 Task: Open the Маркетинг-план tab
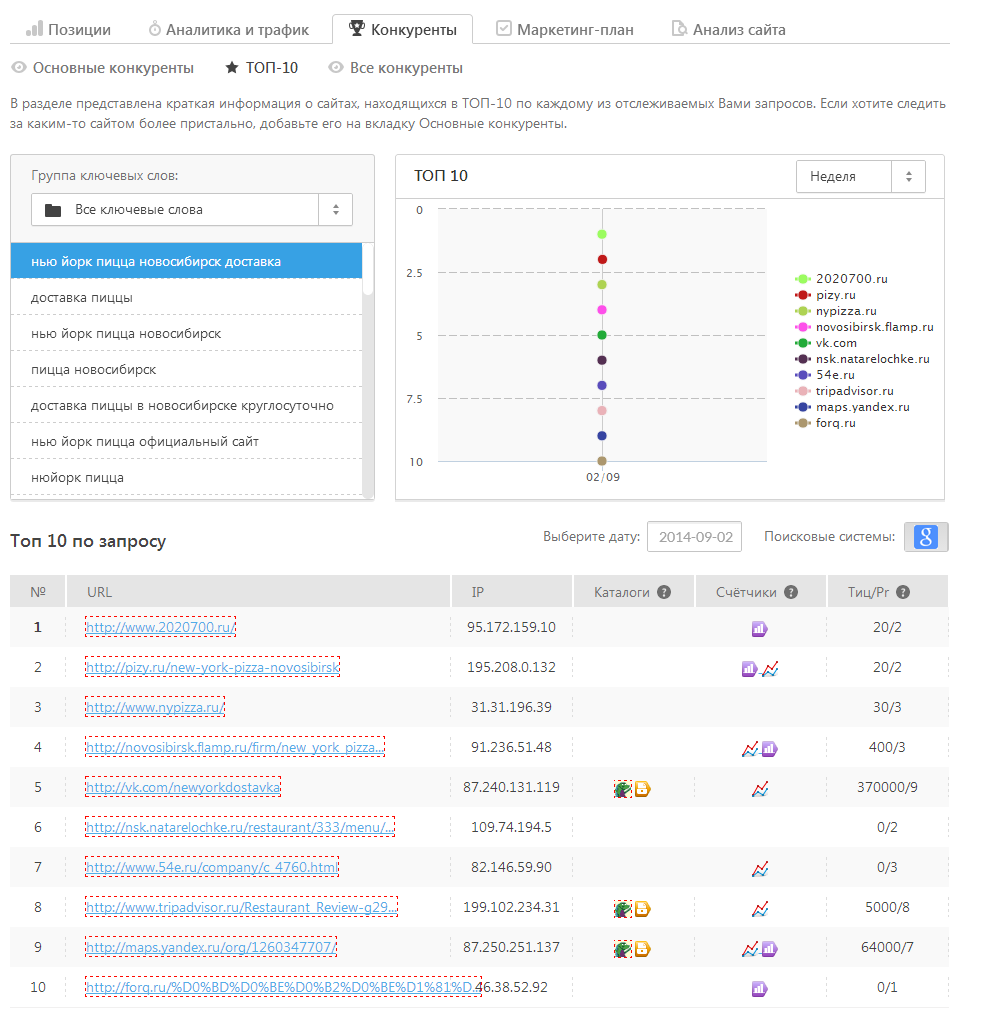(565, 30)
